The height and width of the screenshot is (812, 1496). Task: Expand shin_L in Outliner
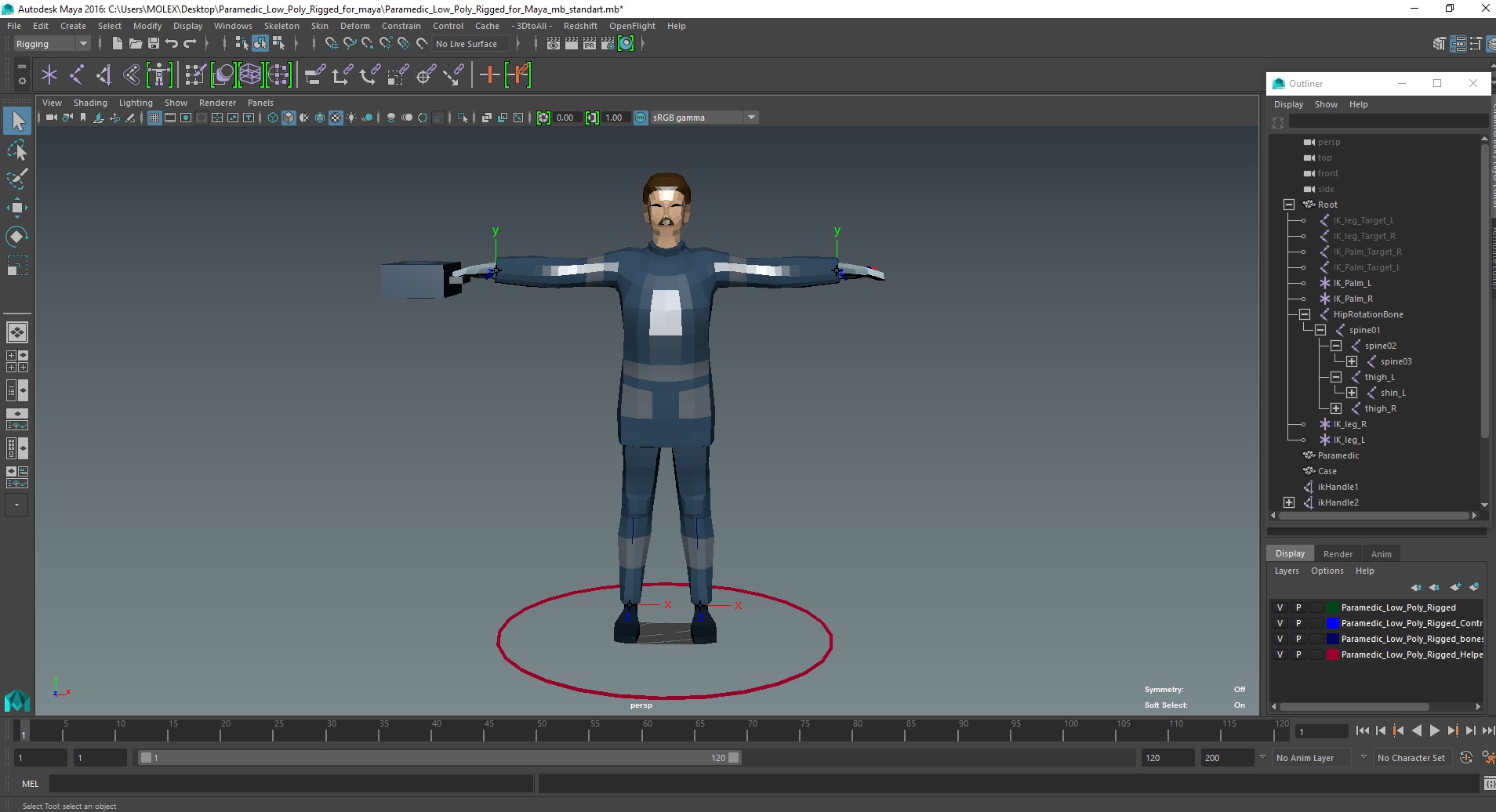(x=1352, y=393)
